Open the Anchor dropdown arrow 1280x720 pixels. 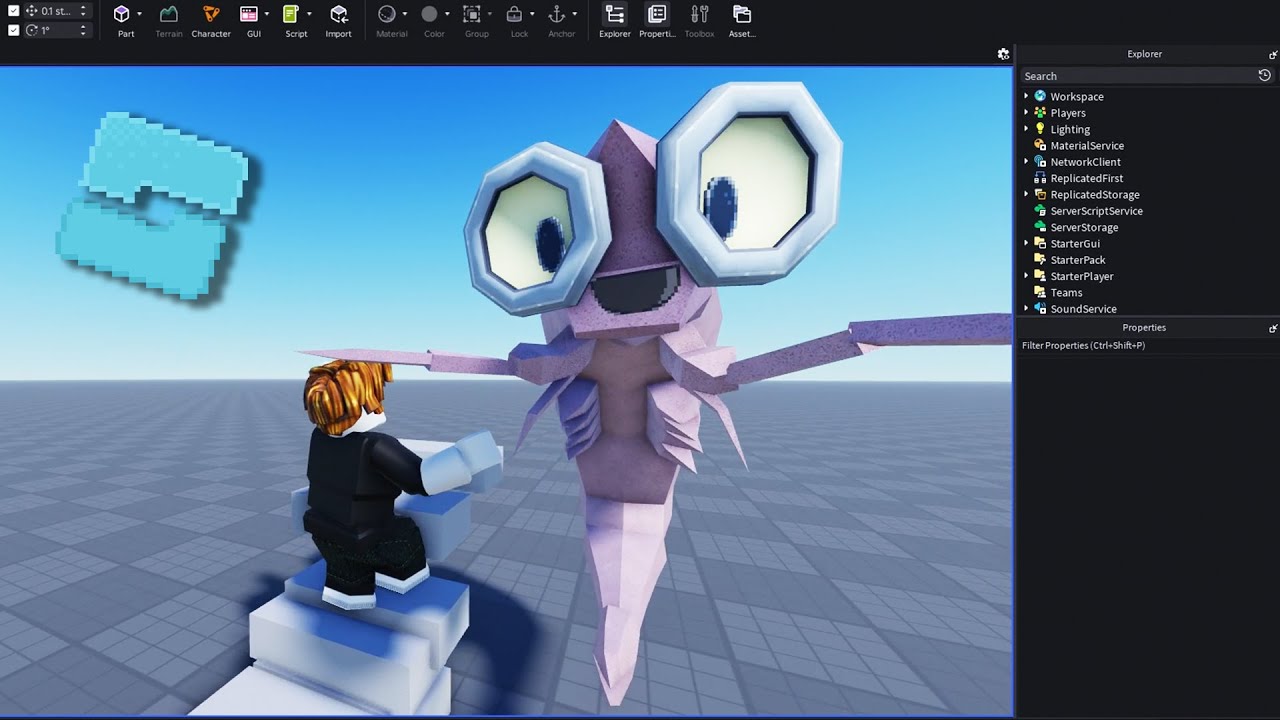(575, 14)
